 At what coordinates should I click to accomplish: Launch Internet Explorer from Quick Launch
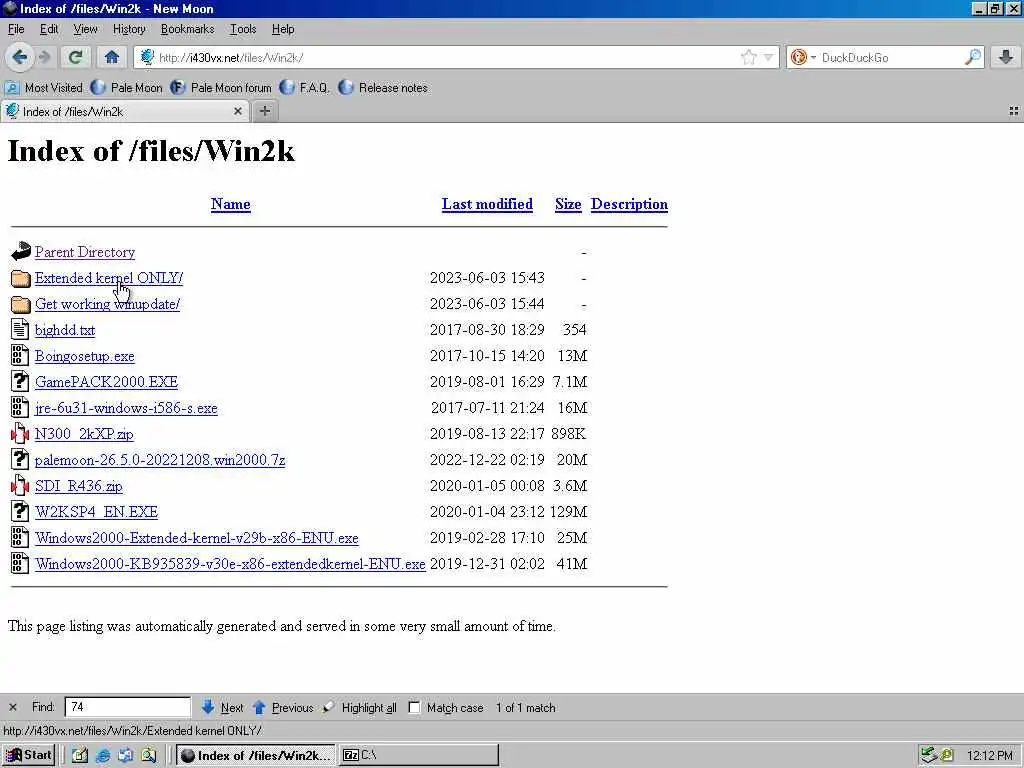(103, 756)
